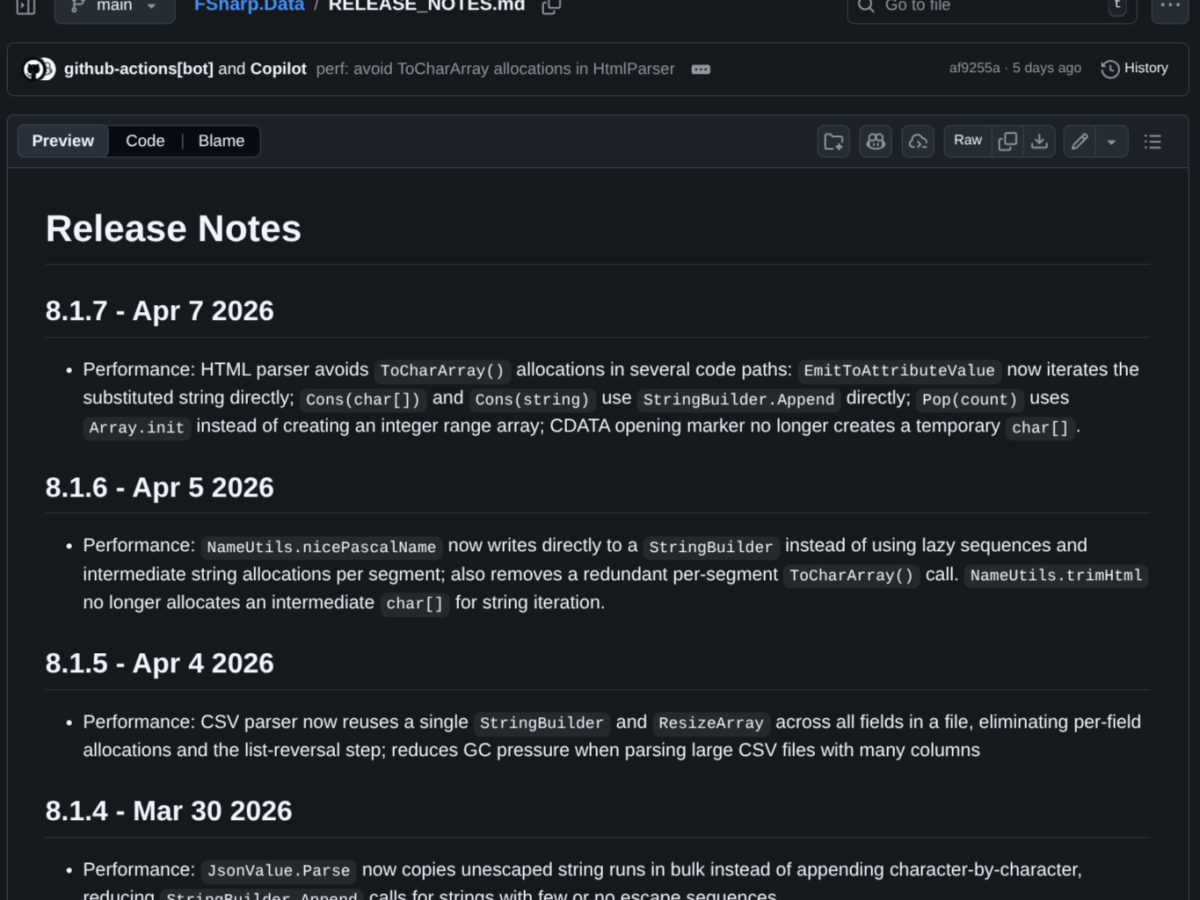Open in codespace via the cloud icon
The height and width of the screenshot is (900, 1200).
tap(917, 141)
